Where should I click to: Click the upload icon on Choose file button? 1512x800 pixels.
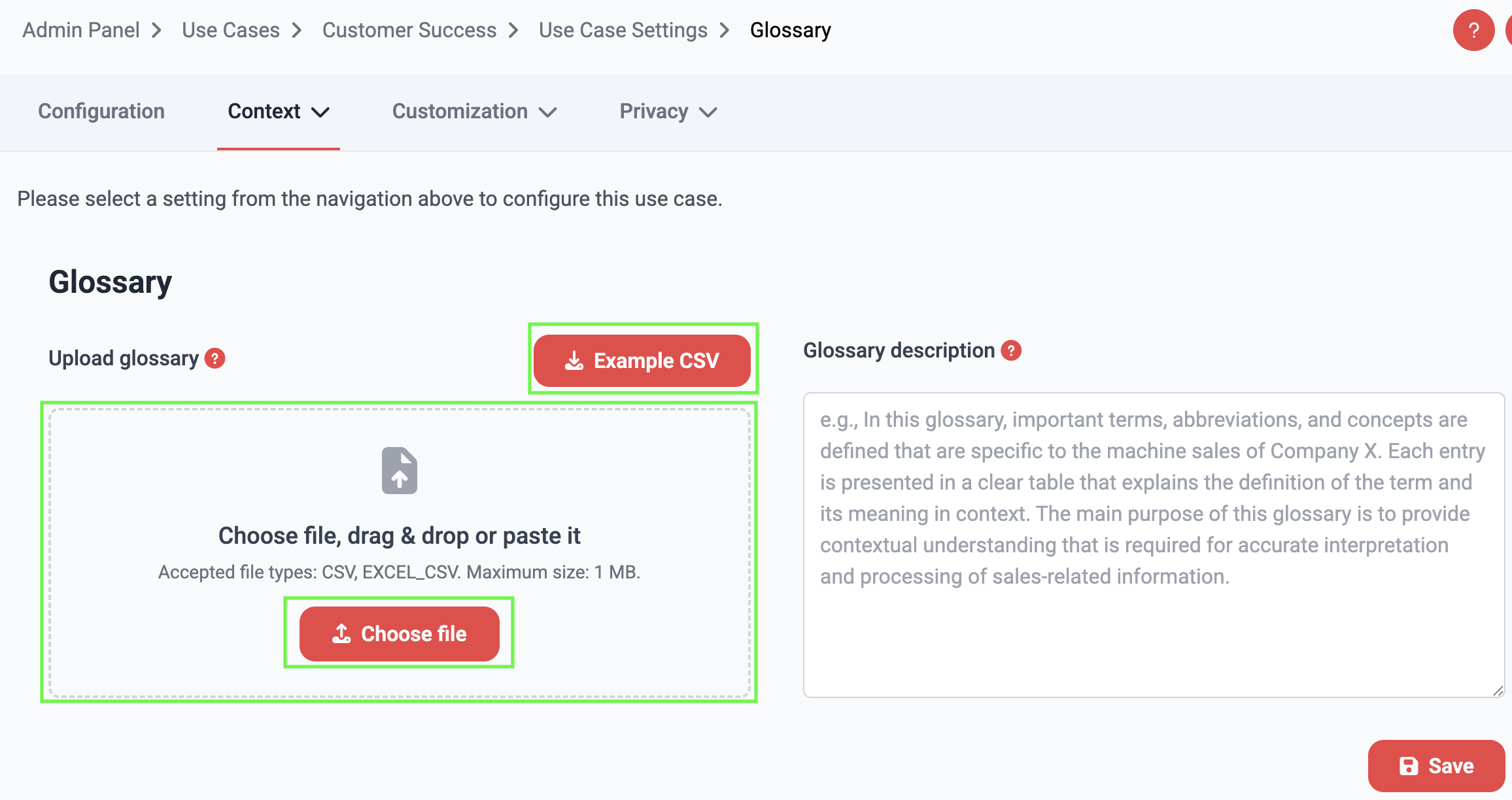tap(342, 633)
